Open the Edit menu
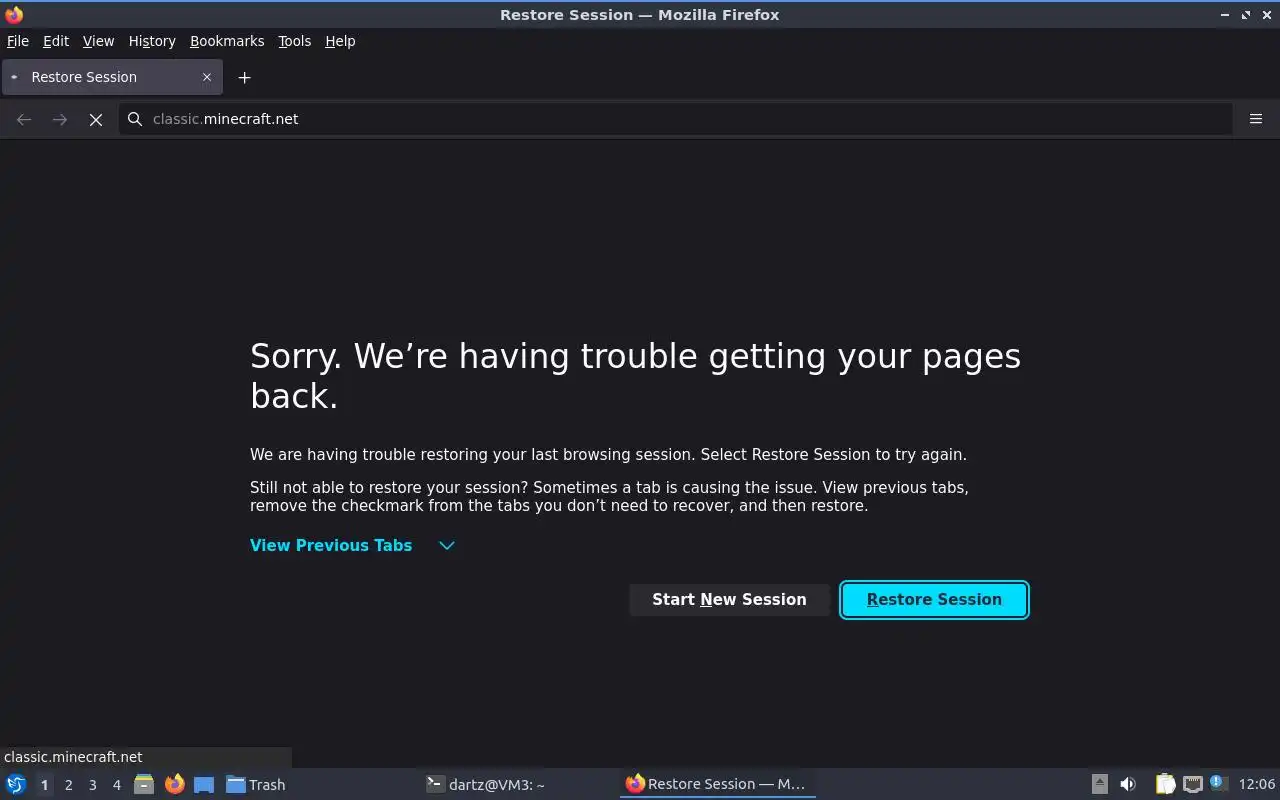Viewport: 1280px width, 800px height. click(56, 41)
